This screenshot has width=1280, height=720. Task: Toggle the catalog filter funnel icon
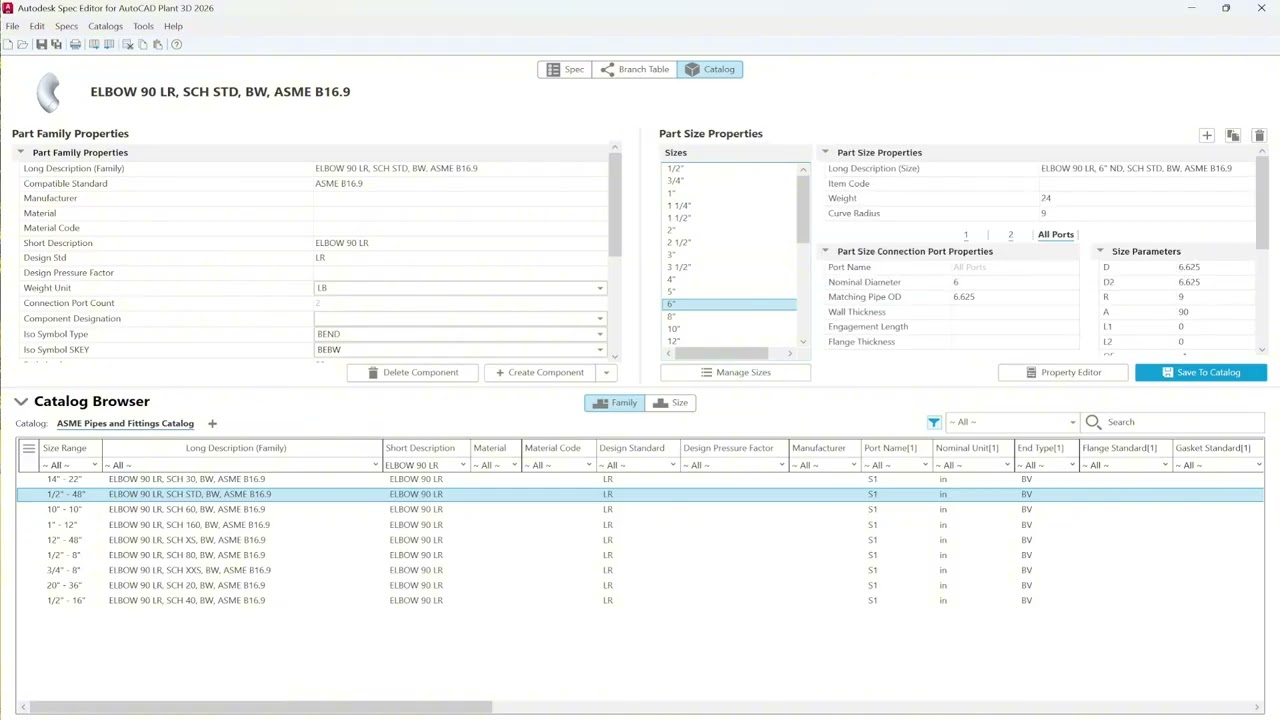tap(934, 422)
